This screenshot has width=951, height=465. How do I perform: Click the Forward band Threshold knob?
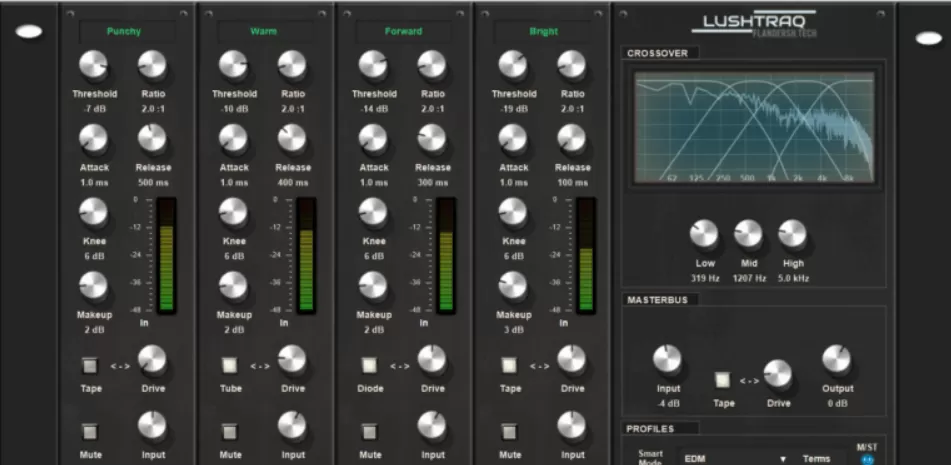pos(373,64)
